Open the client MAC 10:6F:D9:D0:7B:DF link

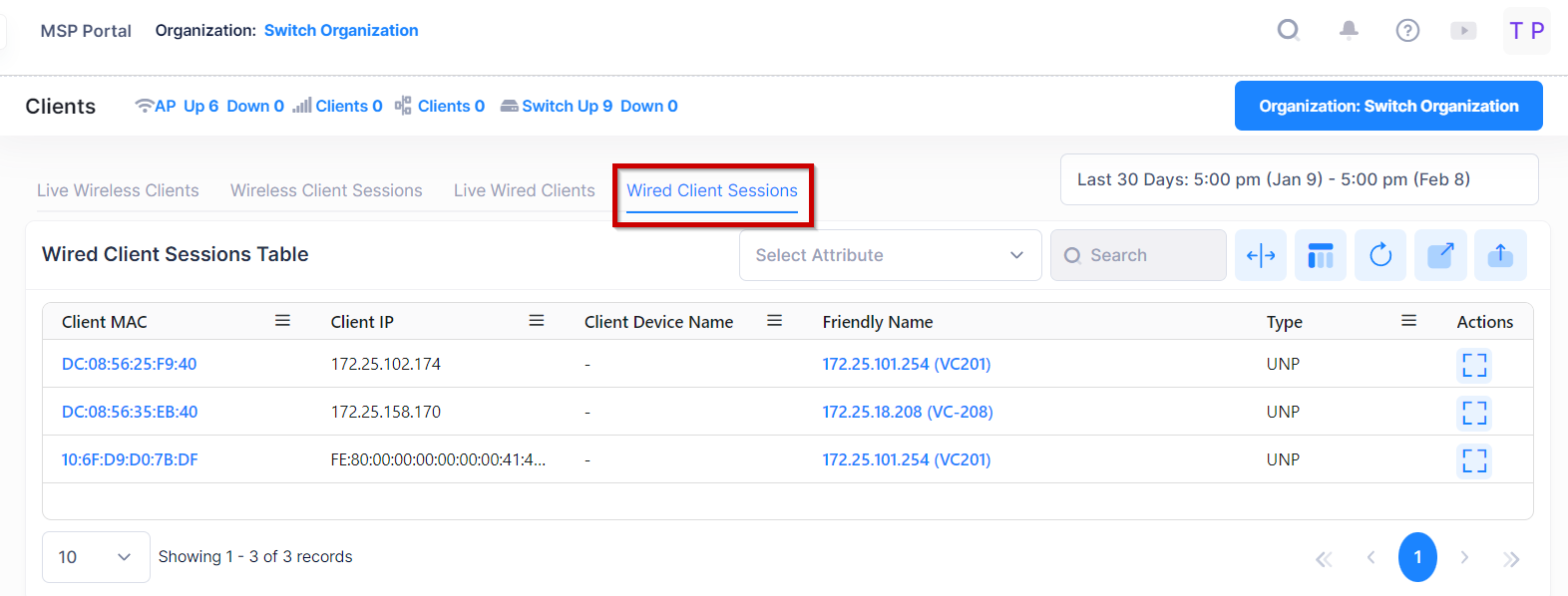pos(130,459)
